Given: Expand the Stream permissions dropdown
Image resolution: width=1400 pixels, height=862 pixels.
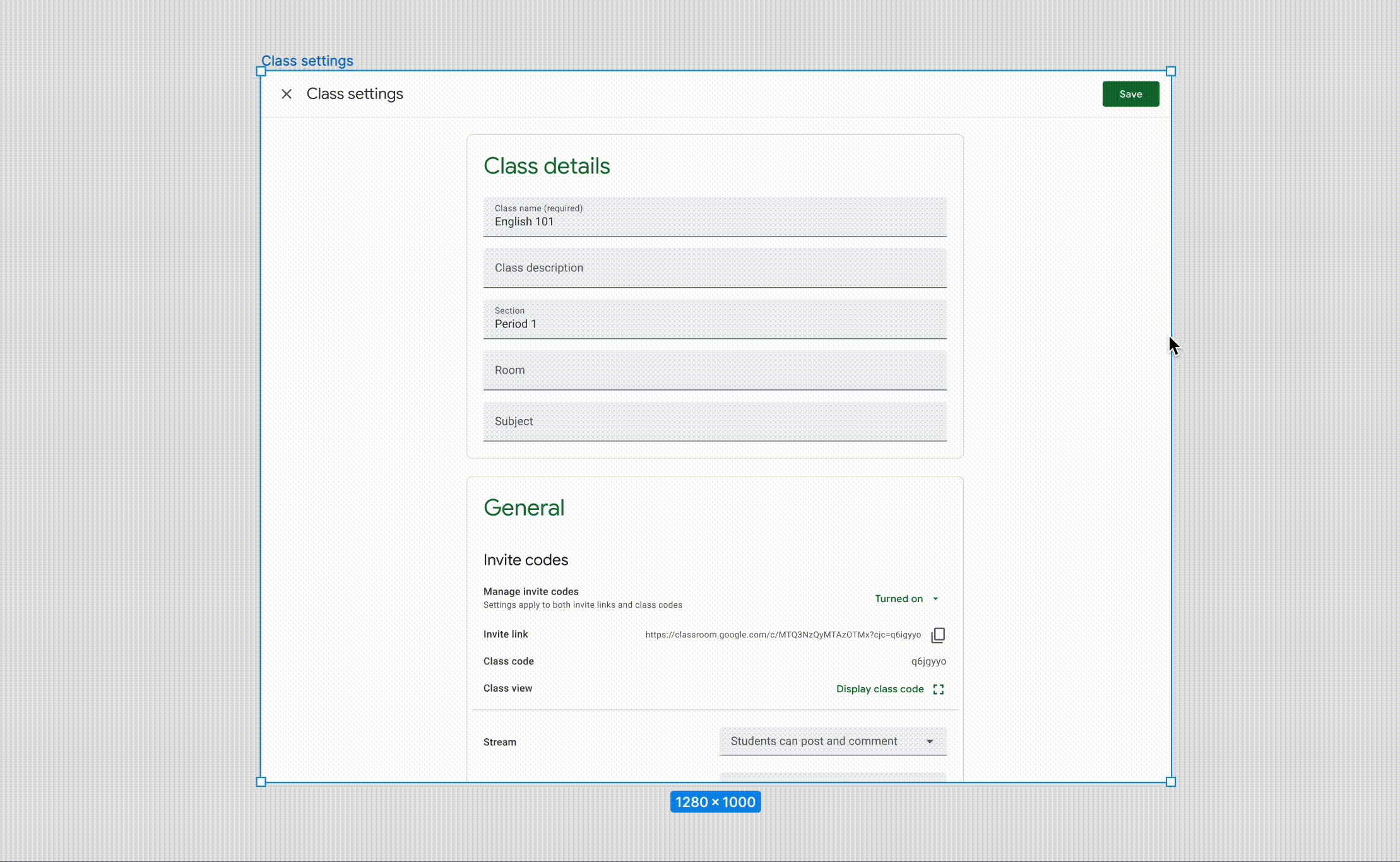Looking at the screenshot, I should (833, 741).
